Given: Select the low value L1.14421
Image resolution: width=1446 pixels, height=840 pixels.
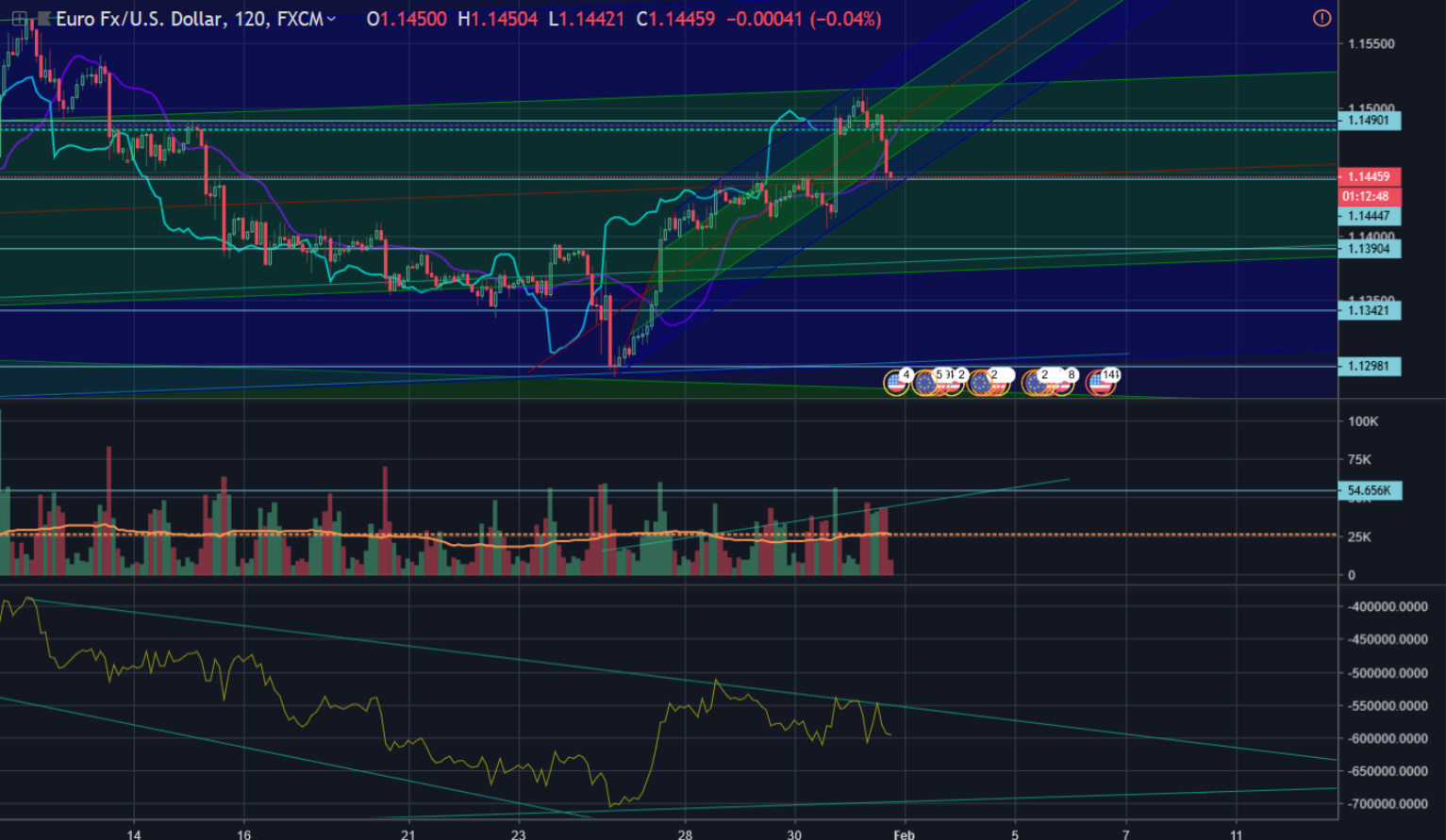Looking at the screenshot, I should 586,19.
